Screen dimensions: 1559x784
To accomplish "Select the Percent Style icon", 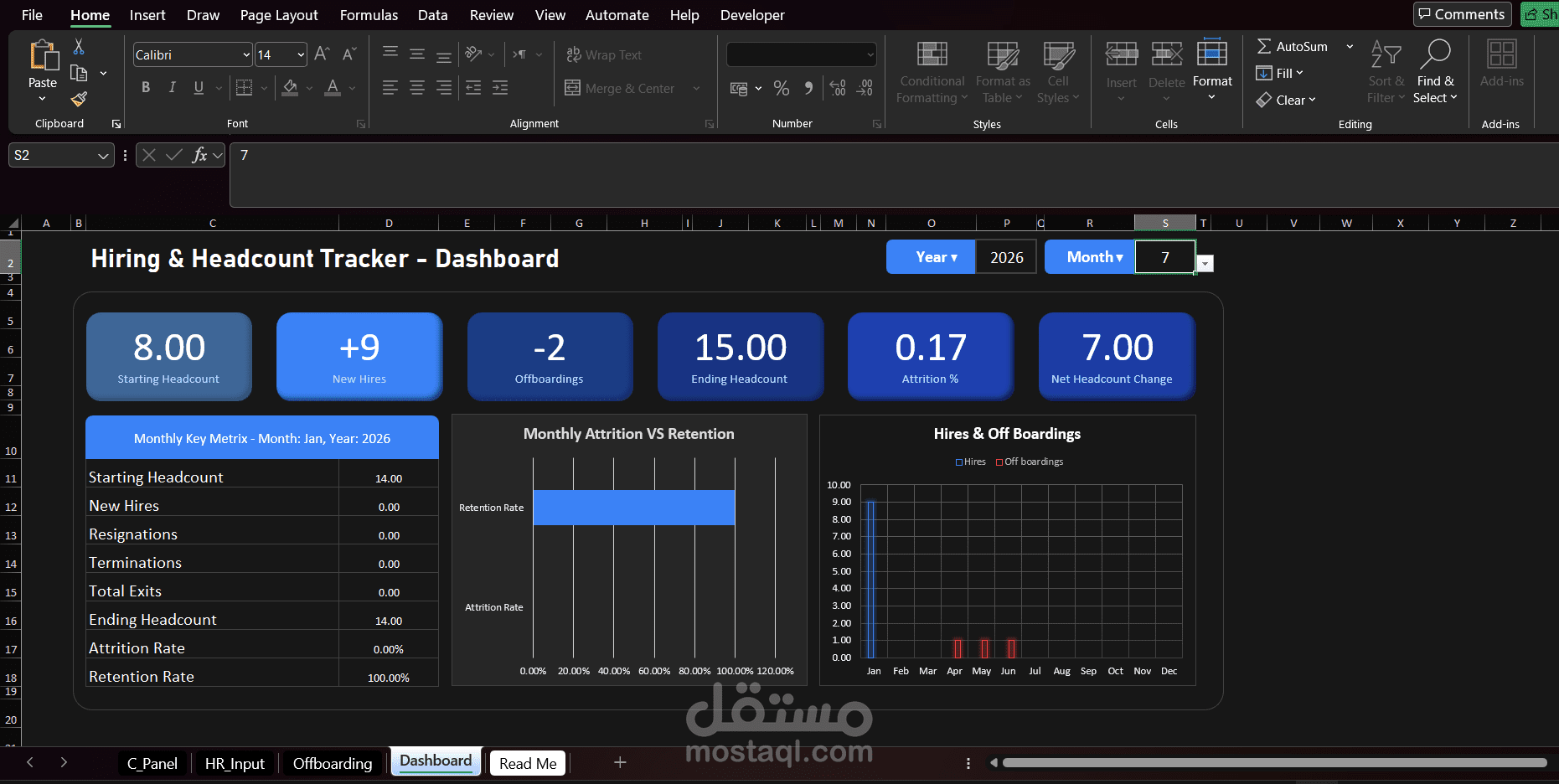I will (x=782, y=87).
